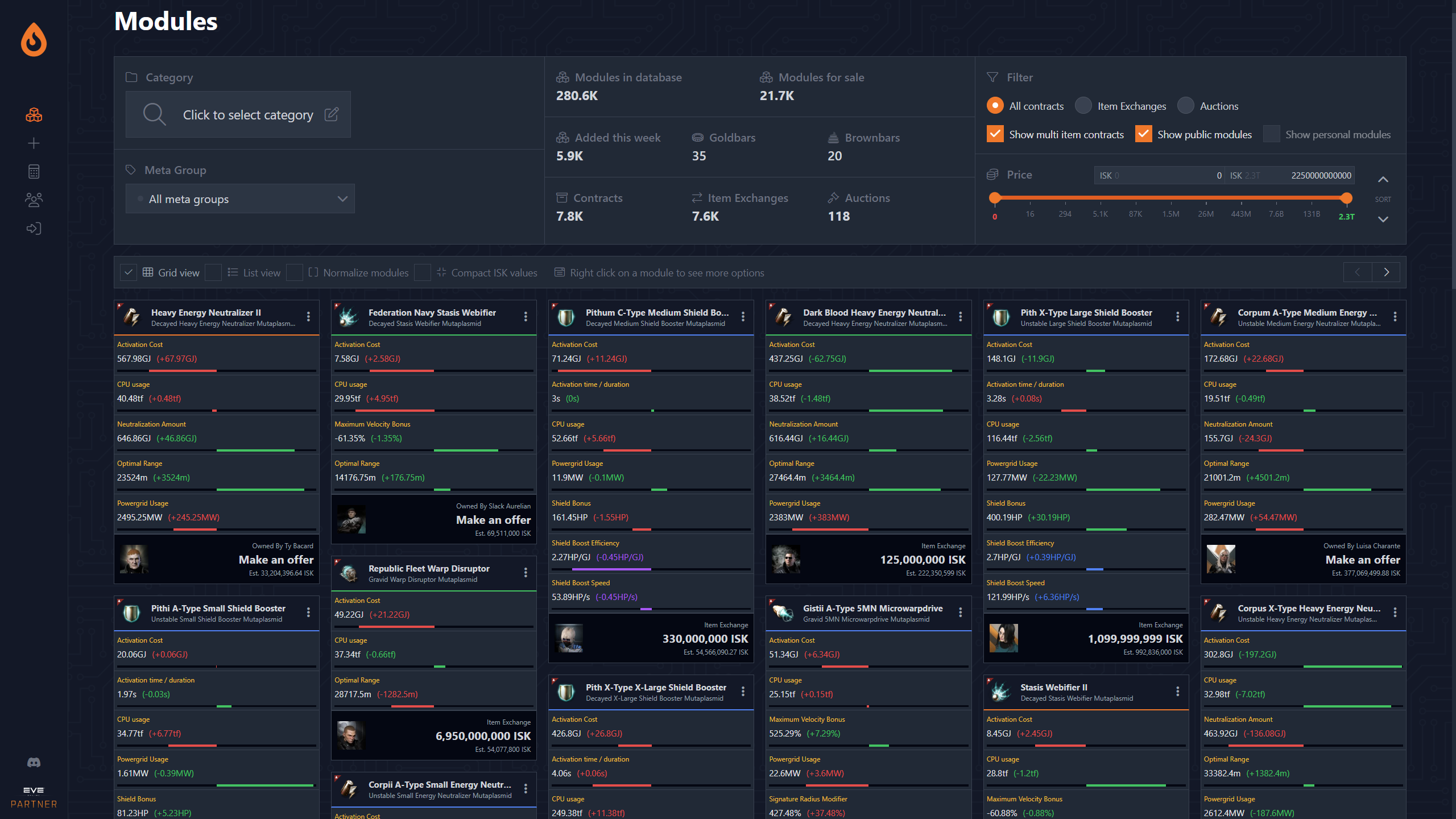This screenshot has width=1456, height=819.
Task: Open the All meta groups dropdown
Action: [x=240, y=198]
